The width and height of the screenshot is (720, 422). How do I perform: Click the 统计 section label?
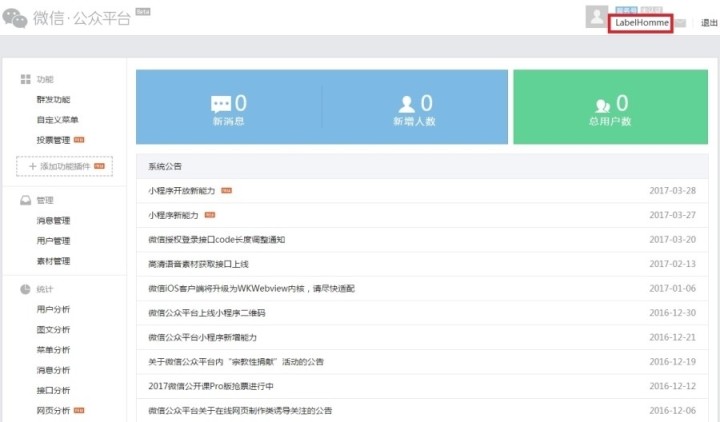click(45, 289)
